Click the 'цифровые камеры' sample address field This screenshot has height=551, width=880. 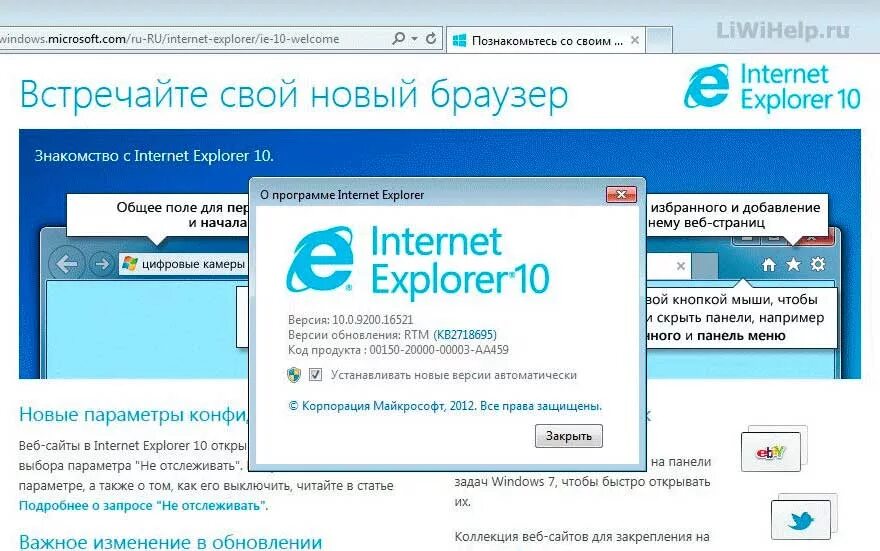tap(184, 264)
